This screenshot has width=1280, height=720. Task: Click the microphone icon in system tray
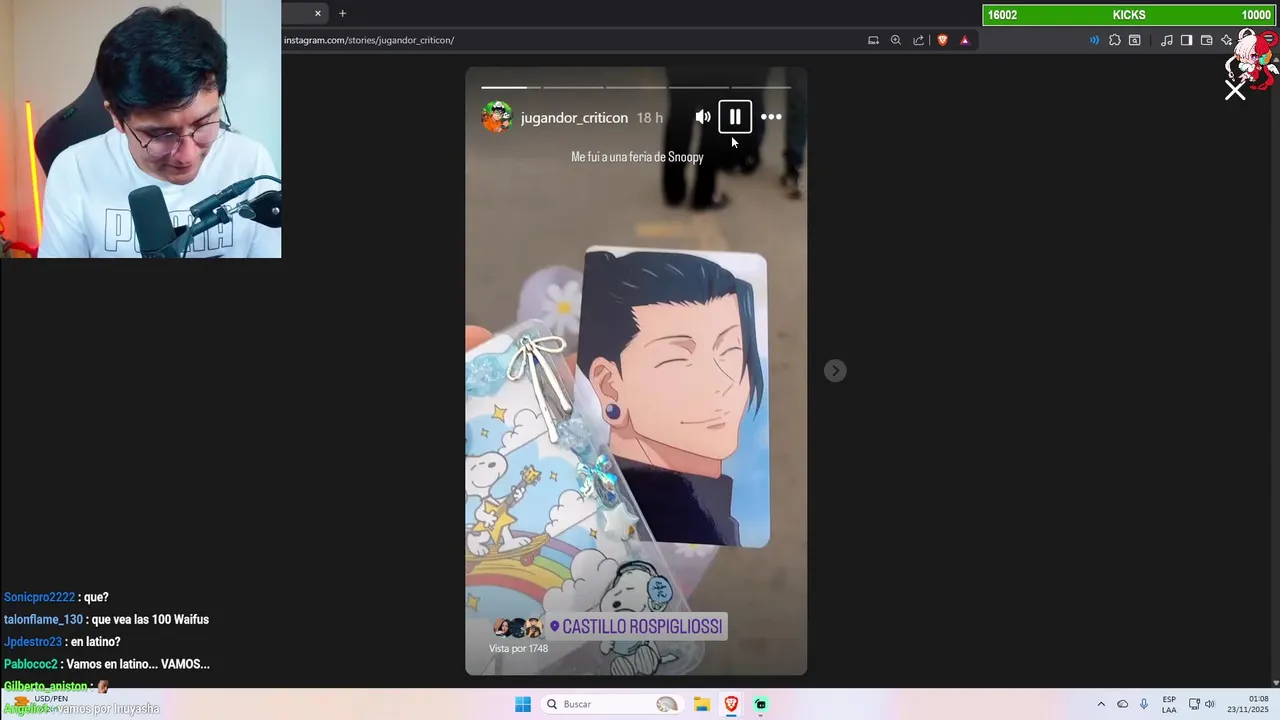point(1144,704)
